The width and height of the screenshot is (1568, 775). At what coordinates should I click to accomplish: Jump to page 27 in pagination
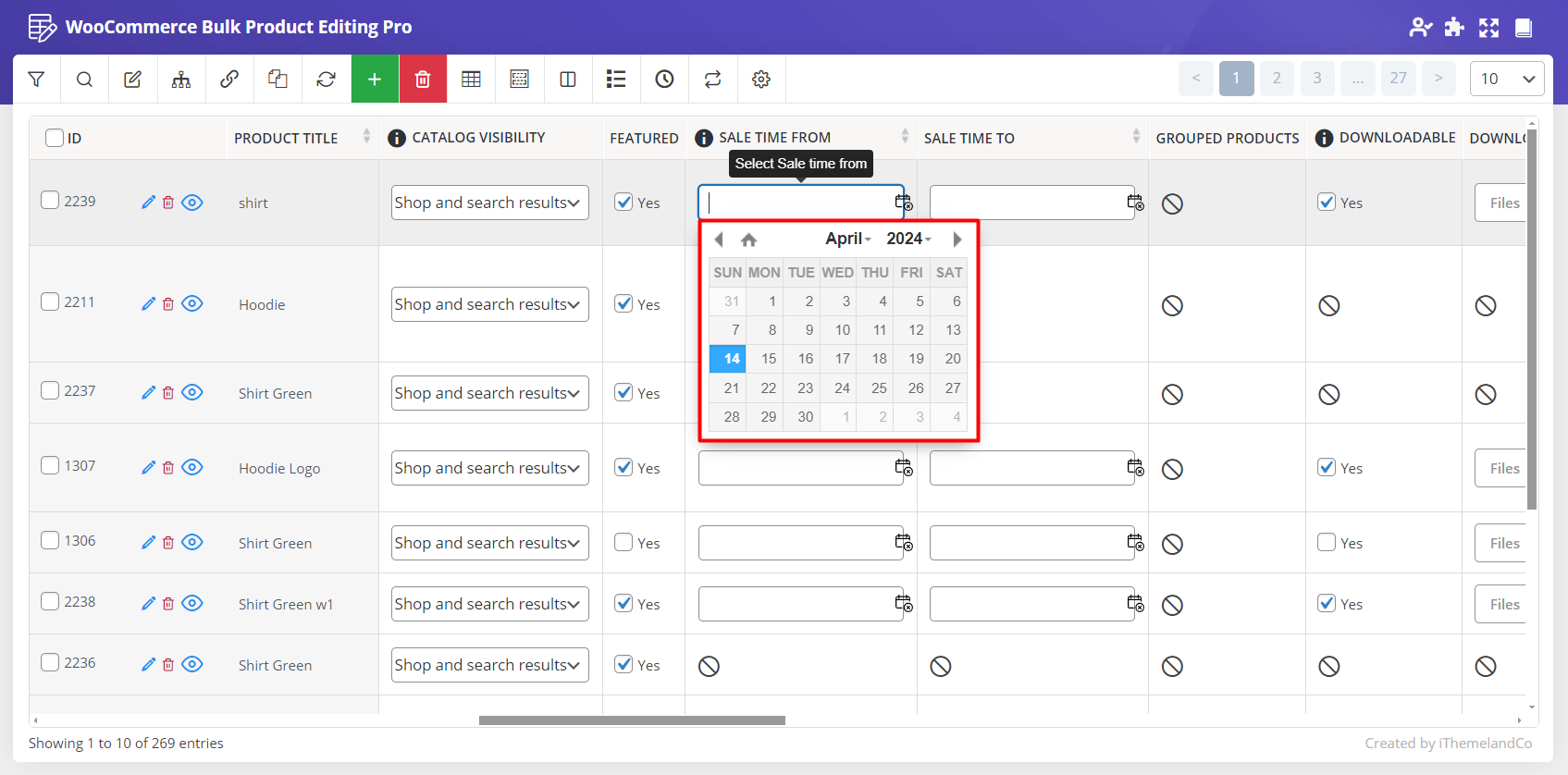(1398, 79)
